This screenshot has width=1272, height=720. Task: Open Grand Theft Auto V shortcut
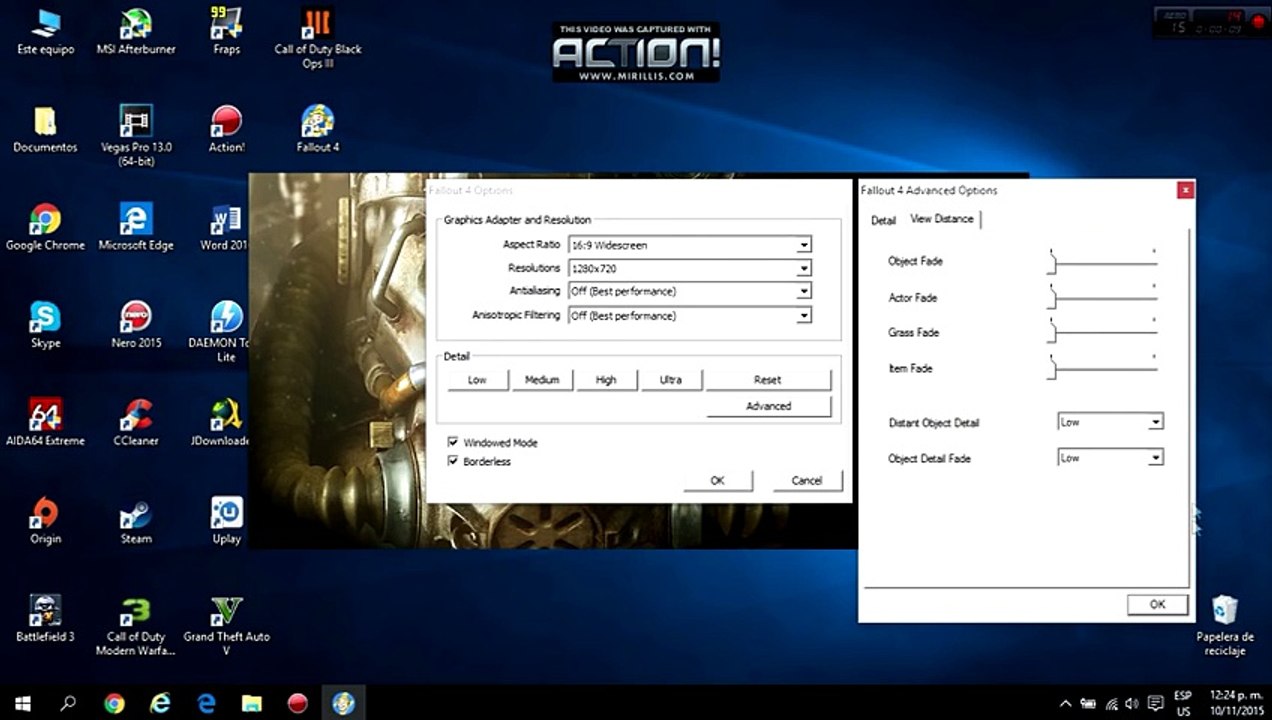226,626
